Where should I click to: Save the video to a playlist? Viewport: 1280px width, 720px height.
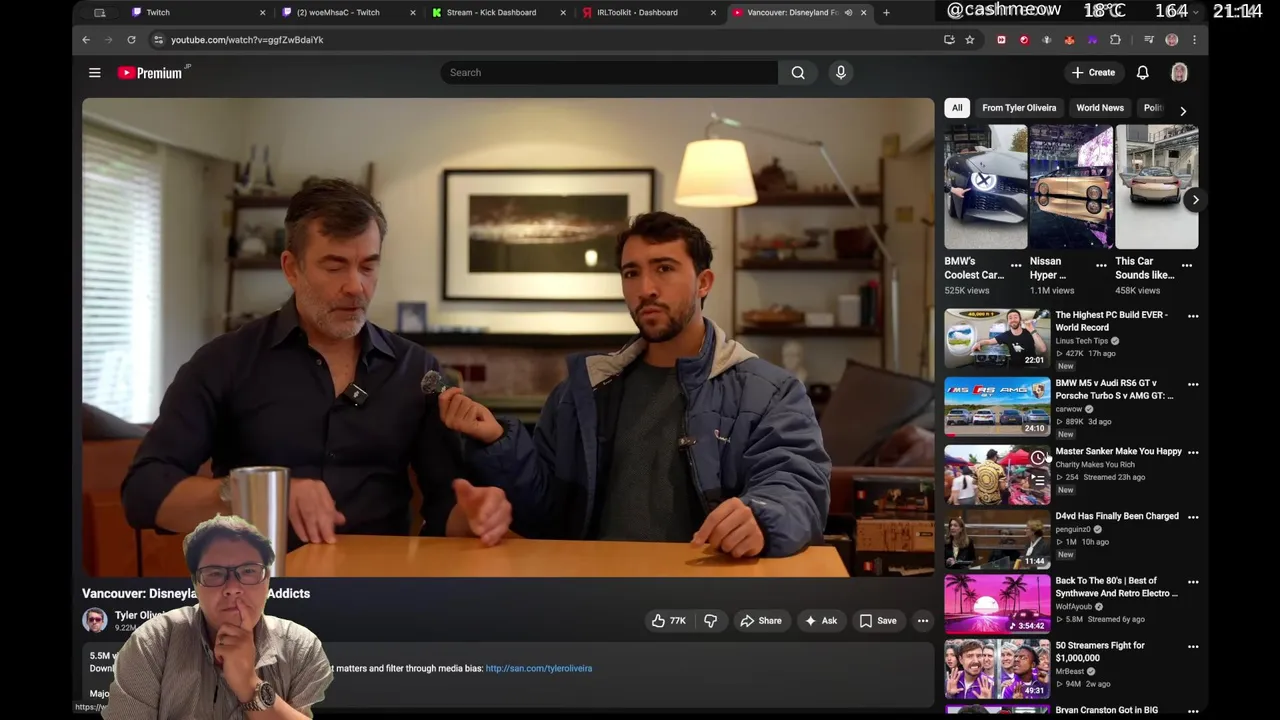click(877, 621)
